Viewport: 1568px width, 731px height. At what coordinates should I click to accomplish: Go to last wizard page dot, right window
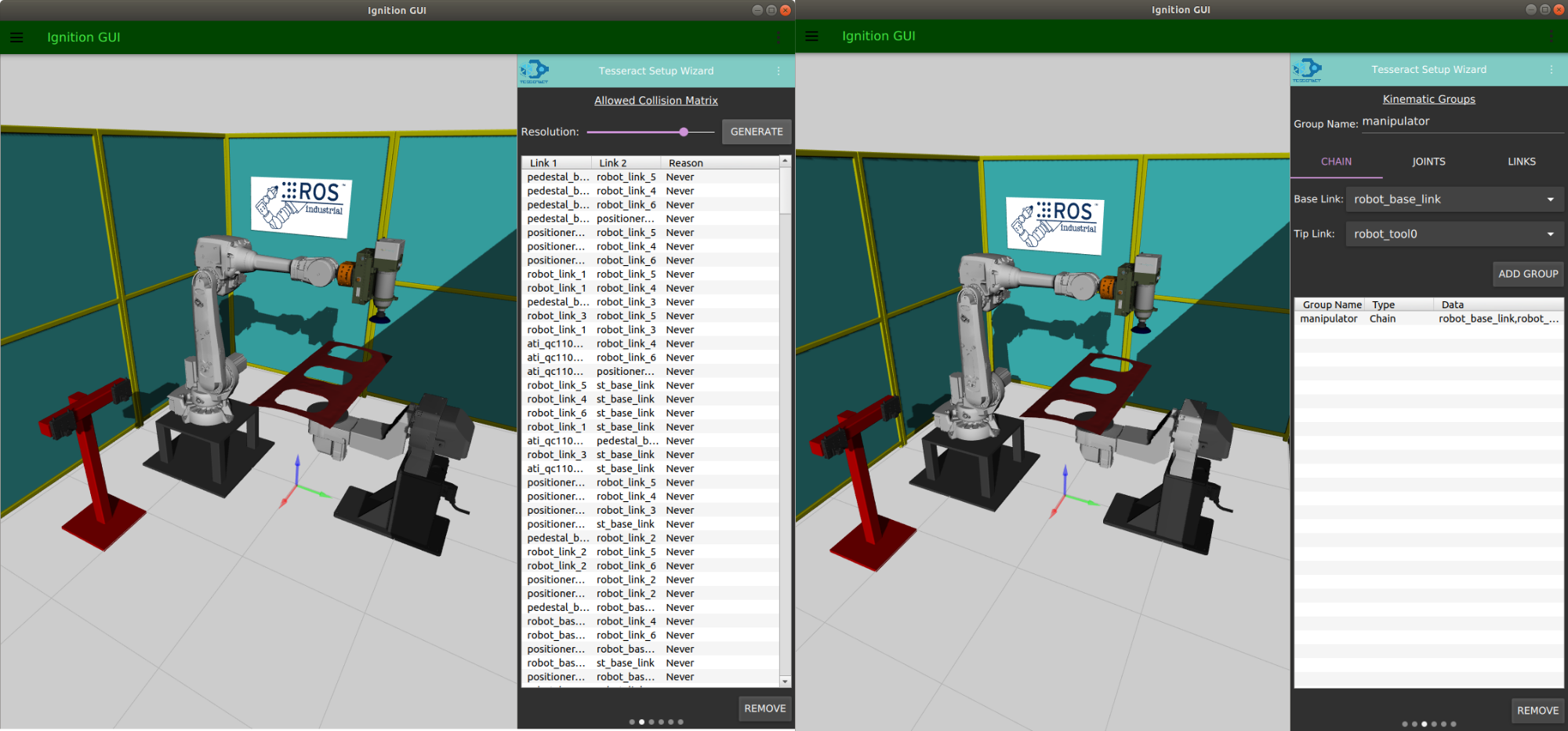[x=1454, y=724]
